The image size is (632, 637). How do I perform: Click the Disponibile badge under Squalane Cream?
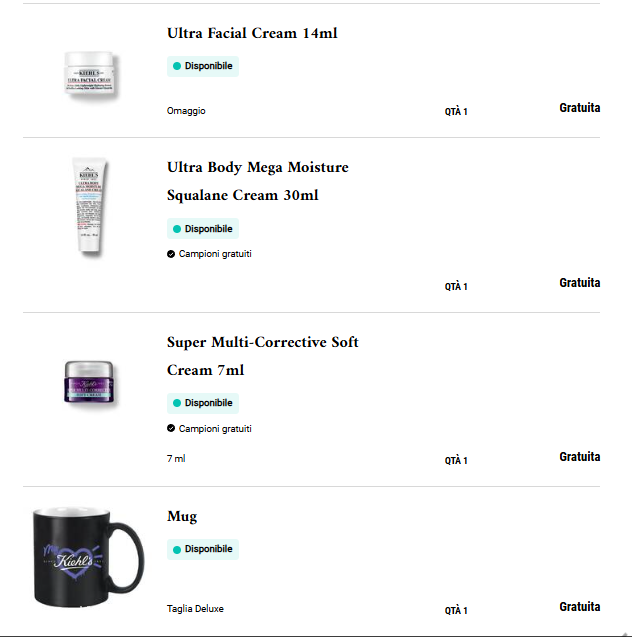(x=203, y=229)
